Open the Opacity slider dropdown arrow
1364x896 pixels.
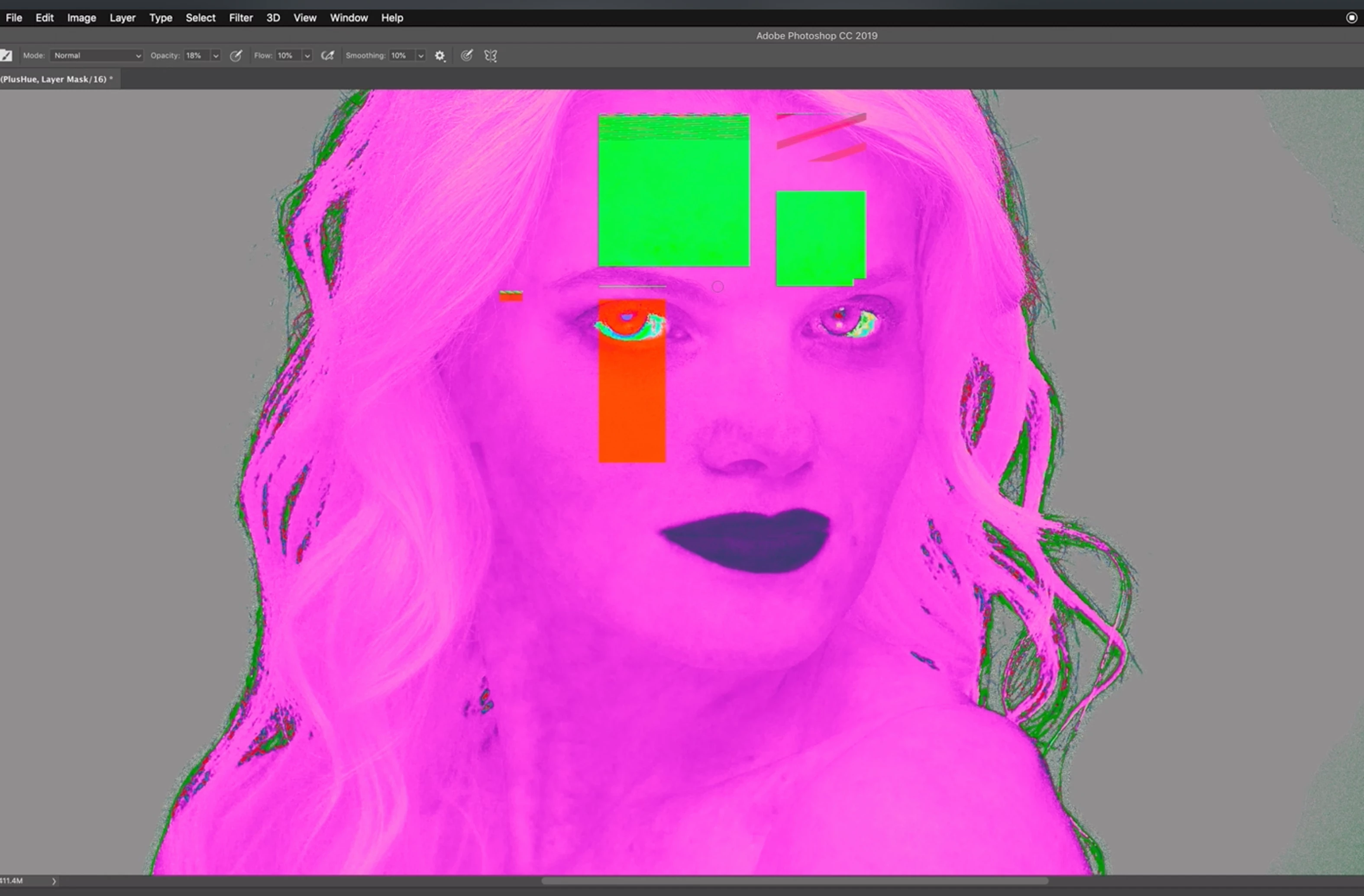coord(216,55)
